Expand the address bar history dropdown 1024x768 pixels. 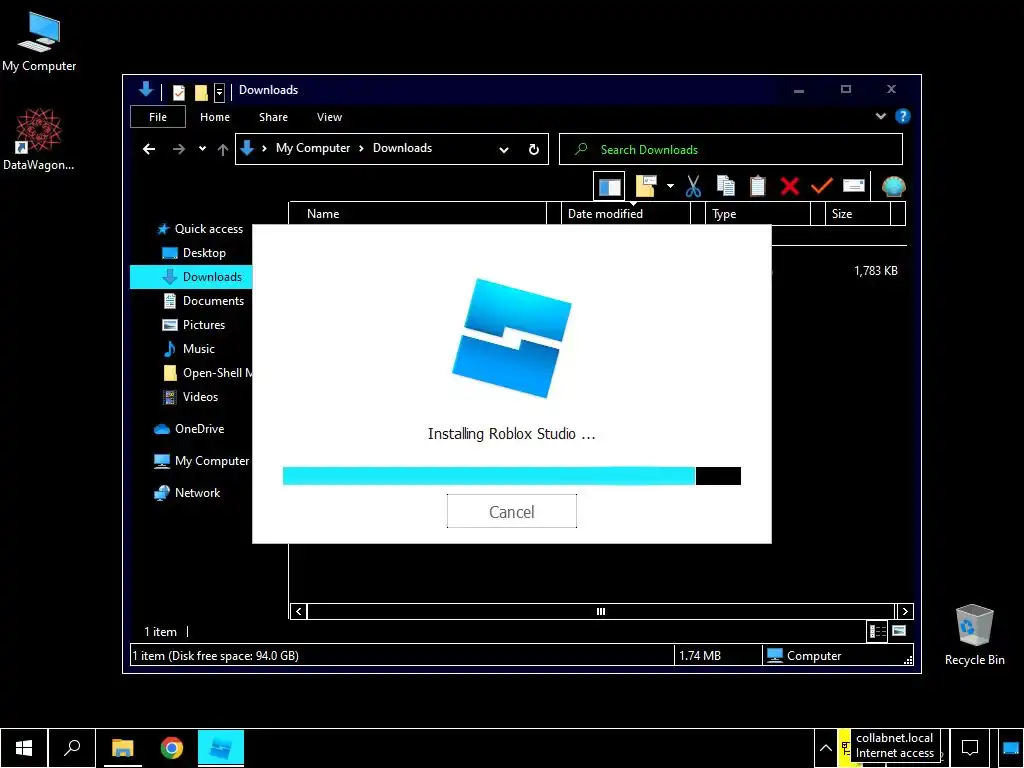(x=504, y=150)
